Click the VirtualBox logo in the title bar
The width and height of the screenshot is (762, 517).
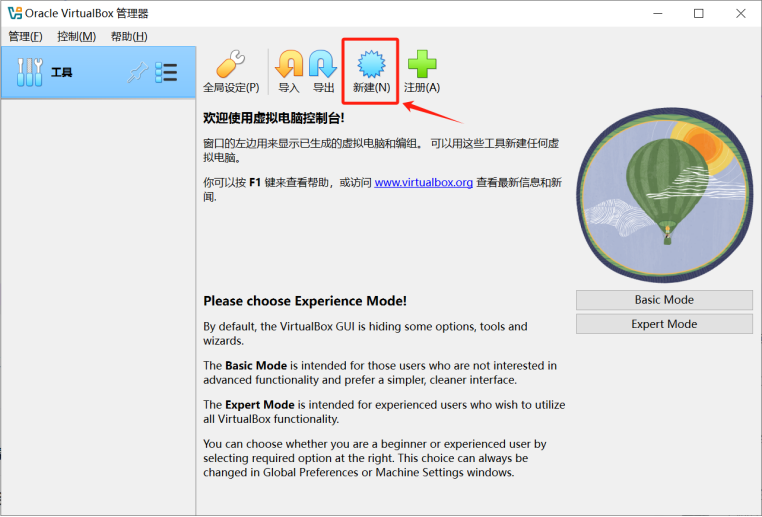point(15,13)
